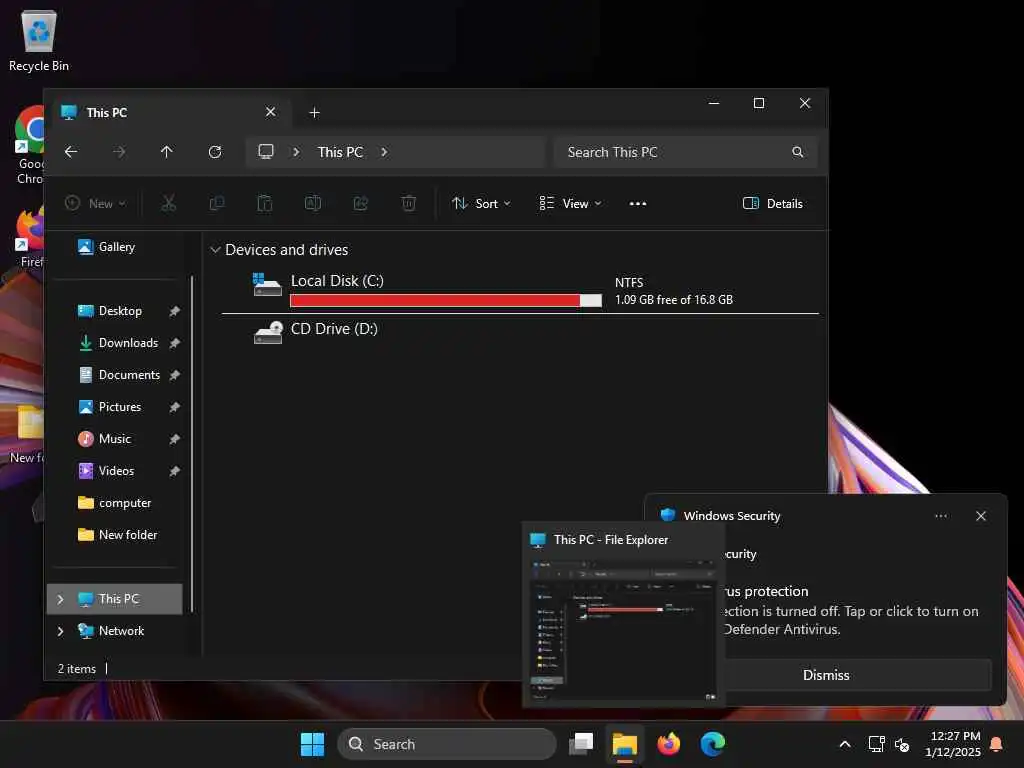Collapse the Devices and drives group
The image size is (1024, 768).
(x=215, y=250)
